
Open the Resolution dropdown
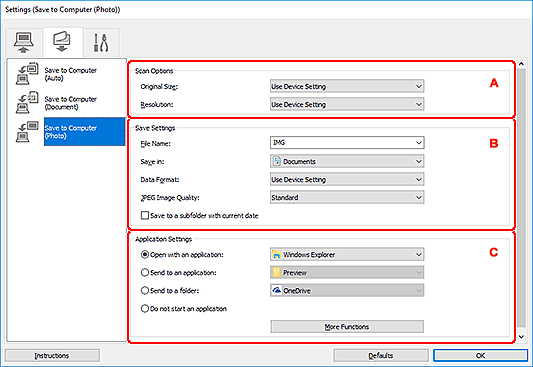pos(347,104)
